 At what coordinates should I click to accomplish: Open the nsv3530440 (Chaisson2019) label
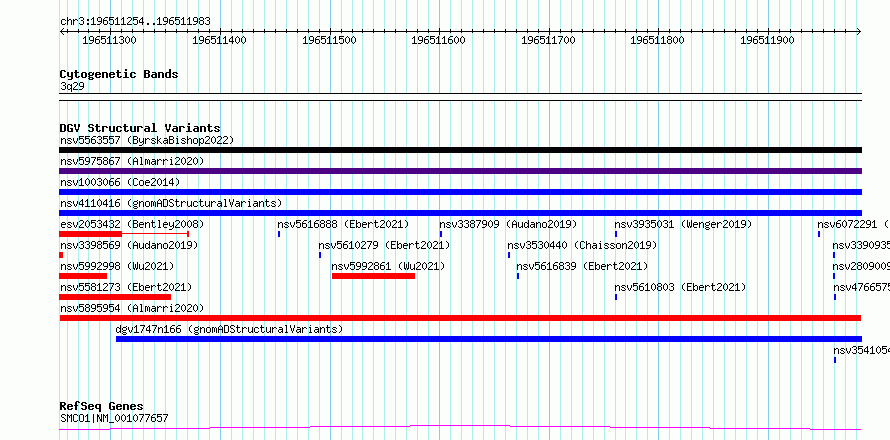click(x=582, y=245)
